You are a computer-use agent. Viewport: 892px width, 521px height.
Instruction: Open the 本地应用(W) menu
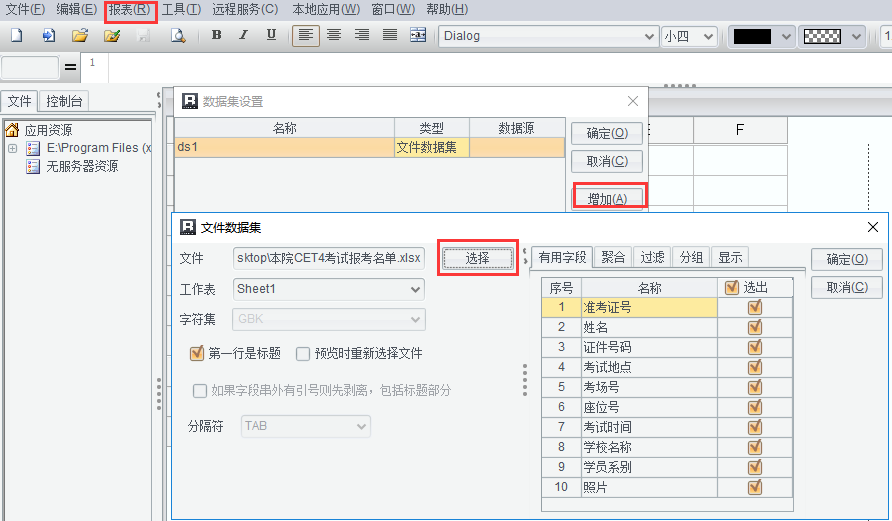(326, 9)
